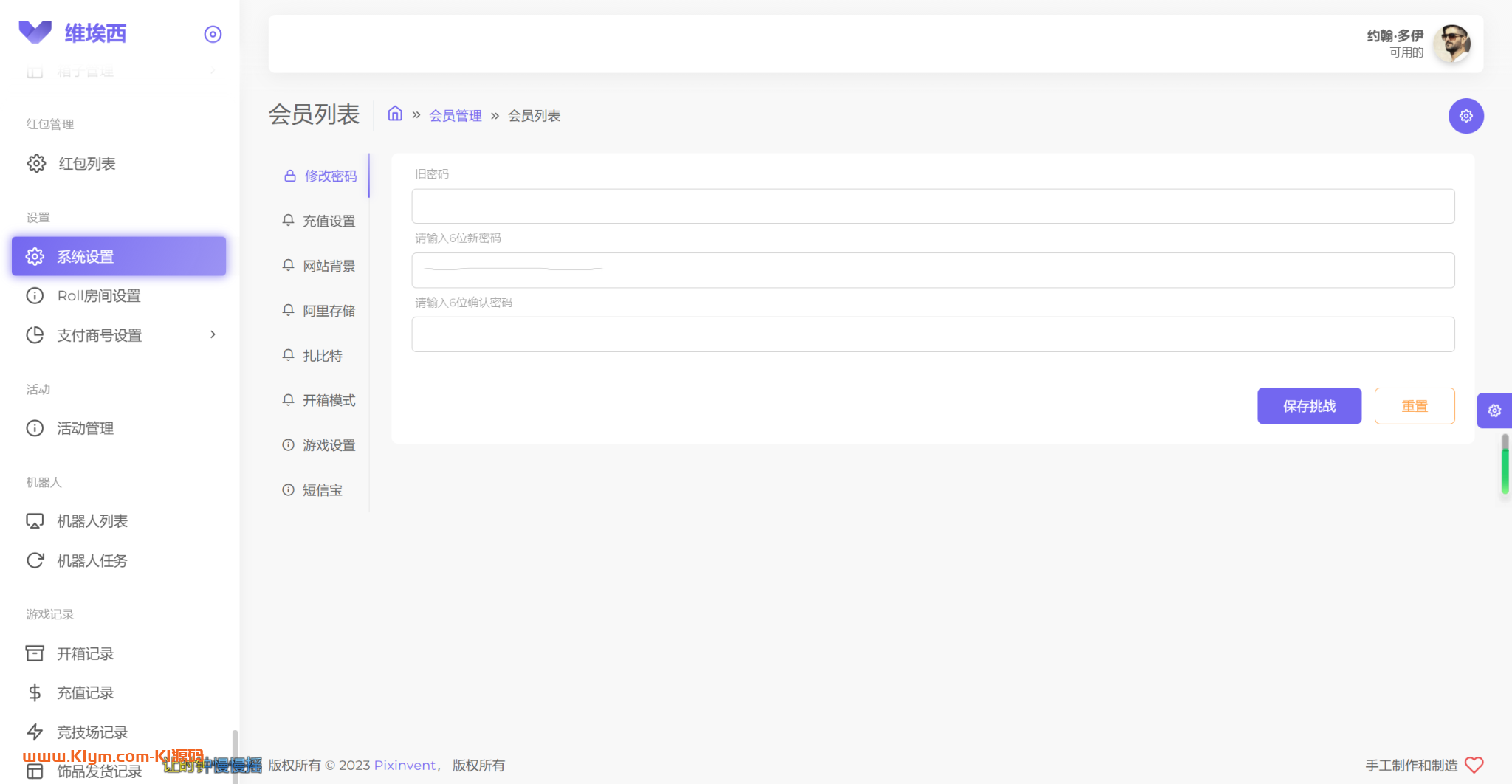
Task: Select the 修改密码 tab
Action: [x=320, y=176]
